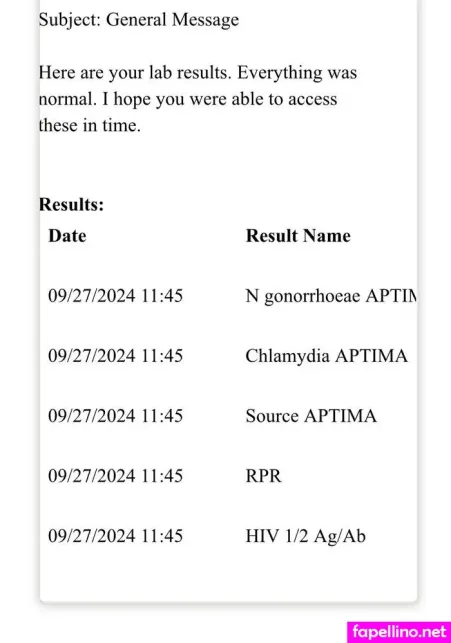
Task: Click the date beside N gonorrhoeae
Action: point(116,296)
